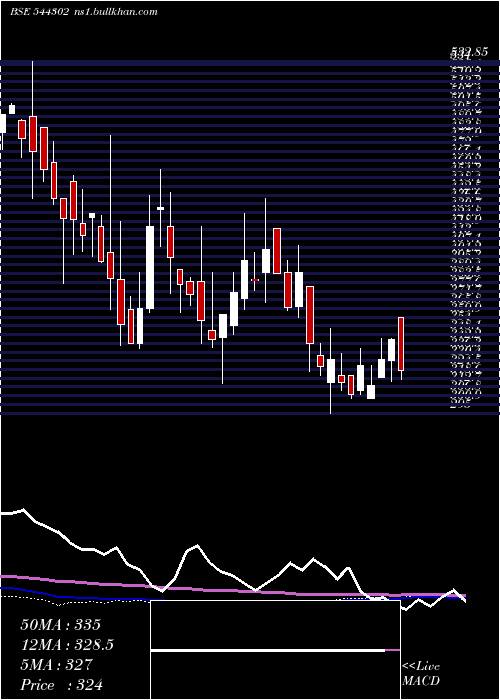Click the <<Live MACD label

coord(421,674)
